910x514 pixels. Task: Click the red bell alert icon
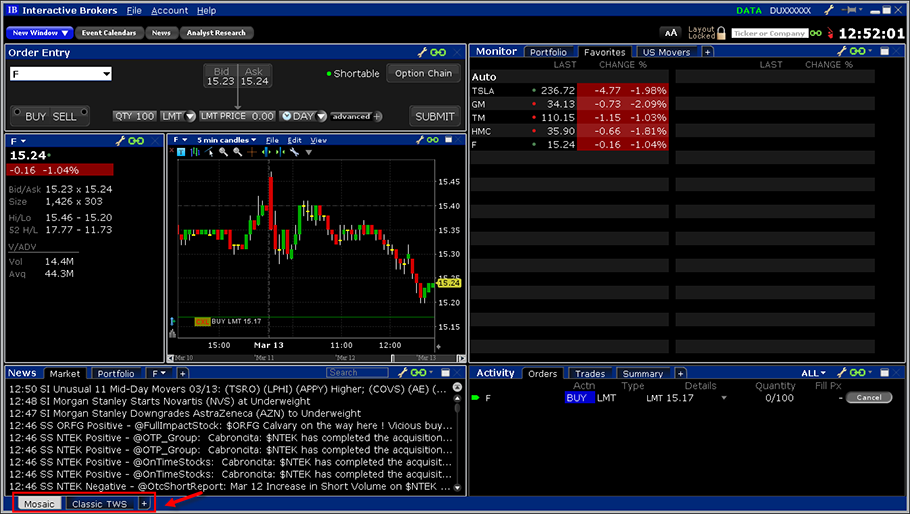point(830,33)
